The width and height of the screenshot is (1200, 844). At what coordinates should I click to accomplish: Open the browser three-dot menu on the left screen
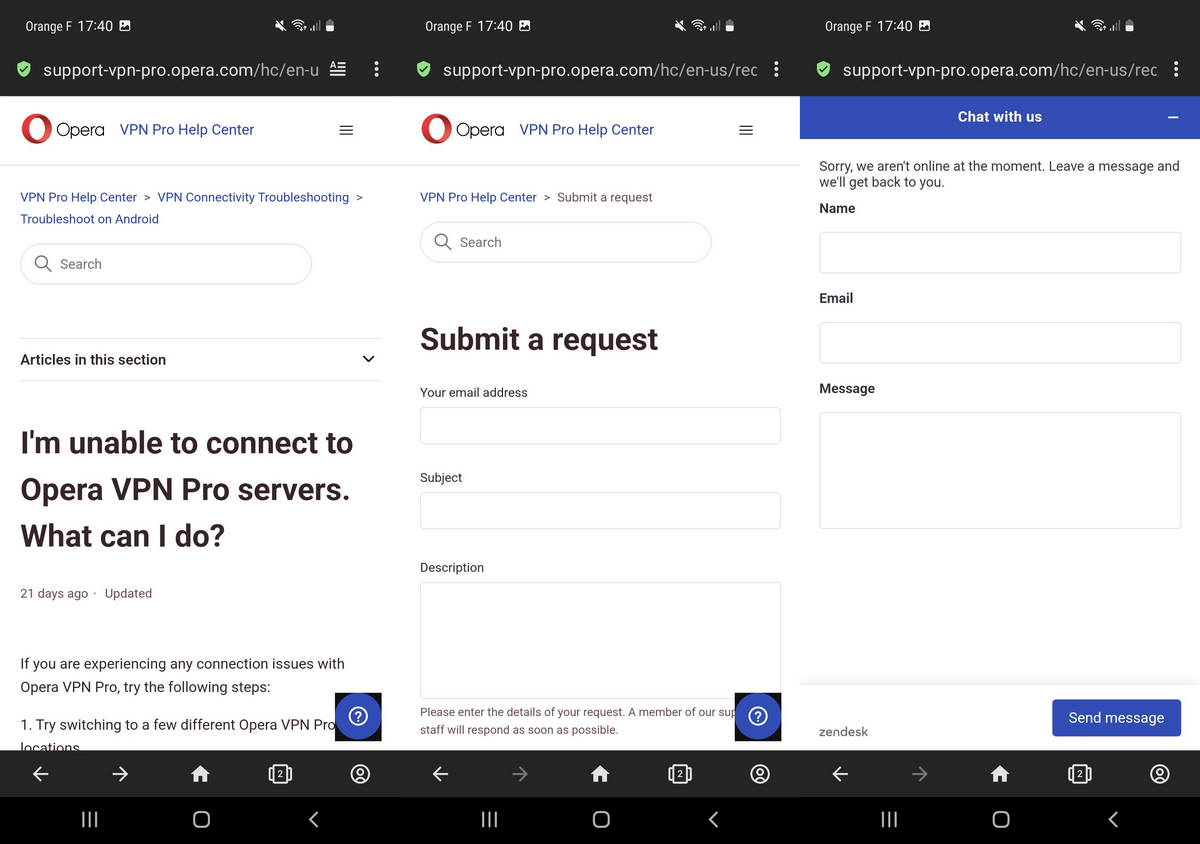tap(376, 69)
